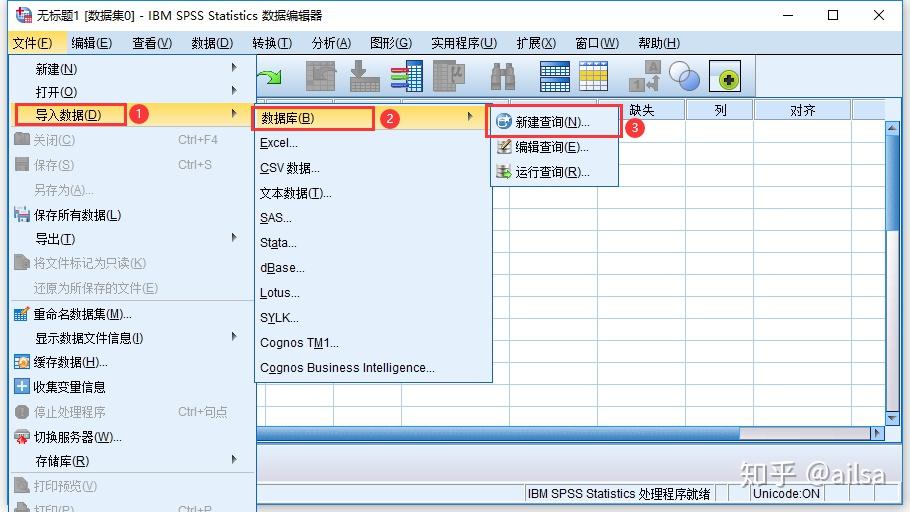Click the SPSS application icon in title bar
This screenshot has height=512, width=910.
24,15
